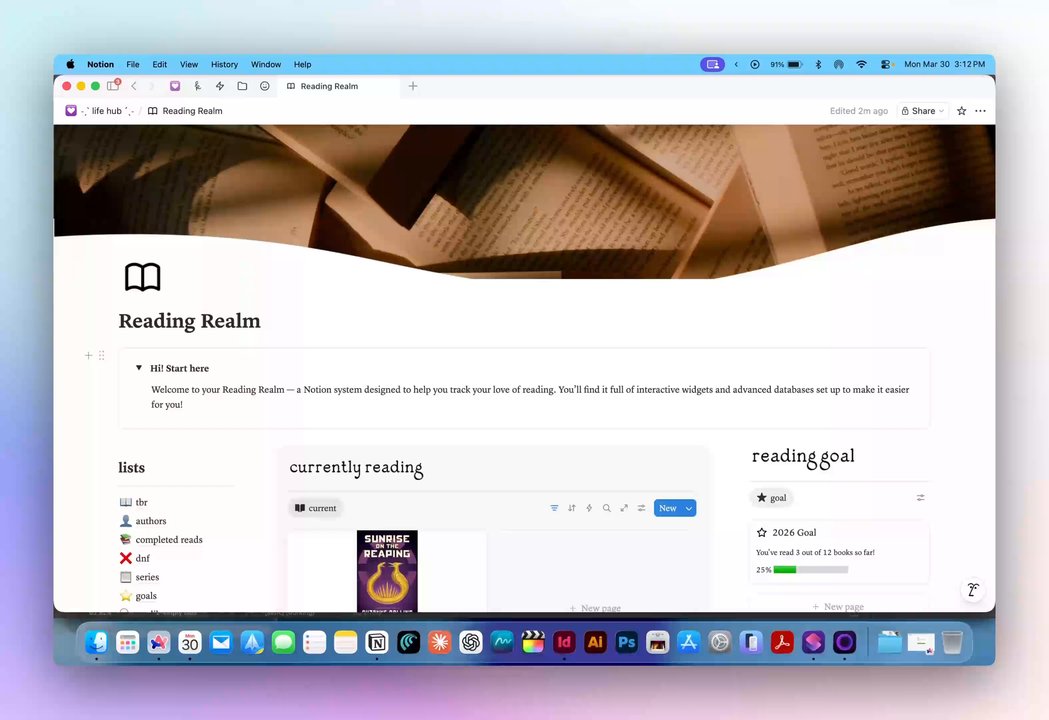Image resolution: width=1049 pixels, height=720 pixels.
Task: Open the New button dropdown arrow
Action: (x=689, y=508)
